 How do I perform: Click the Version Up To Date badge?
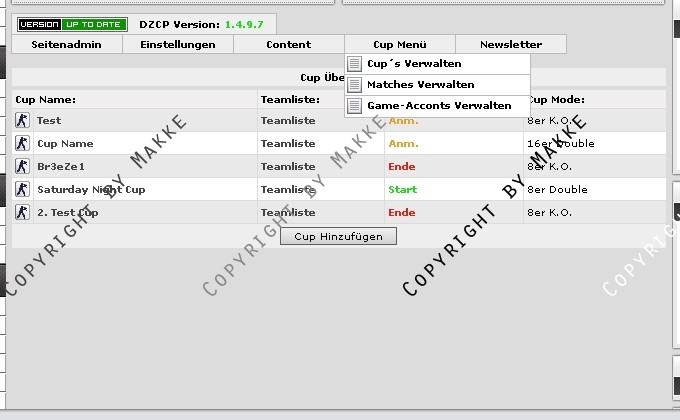(73, 24)
